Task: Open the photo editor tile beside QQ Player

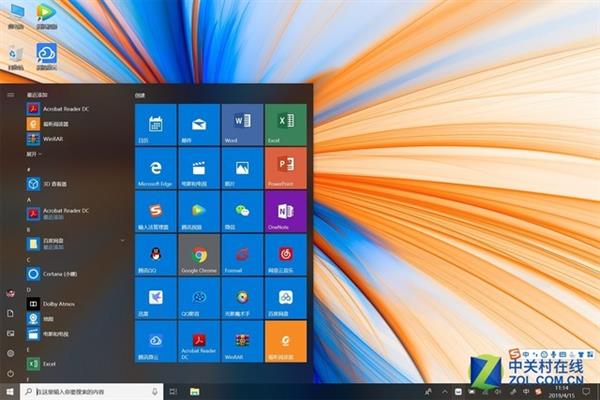Action: pos(242,298)
